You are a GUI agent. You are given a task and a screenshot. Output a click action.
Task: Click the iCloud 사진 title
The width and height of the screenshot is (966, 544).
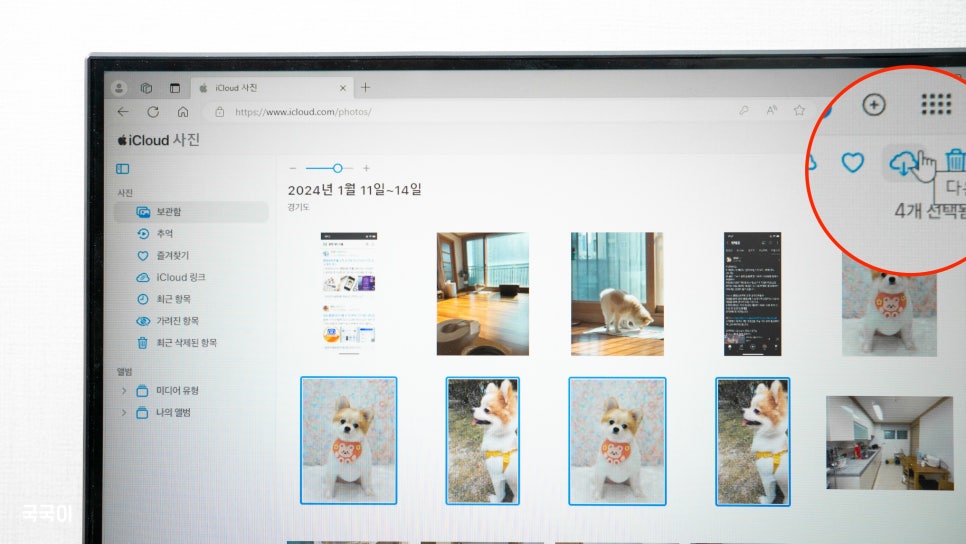tap(159, 140)
